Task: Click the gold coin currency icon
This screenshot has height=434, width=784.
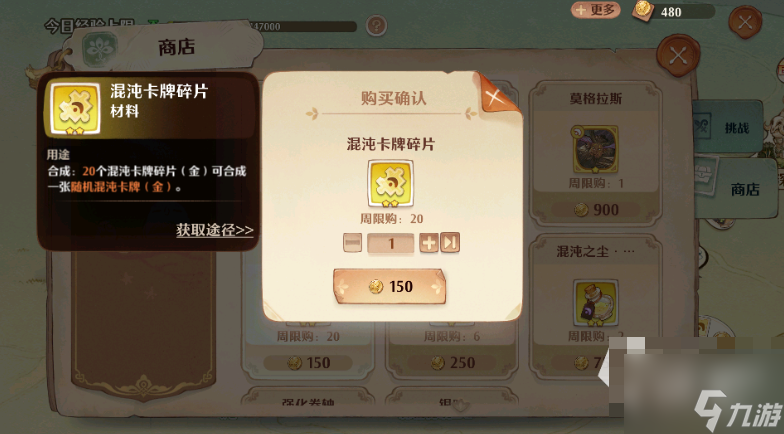Action: (643, 10)
